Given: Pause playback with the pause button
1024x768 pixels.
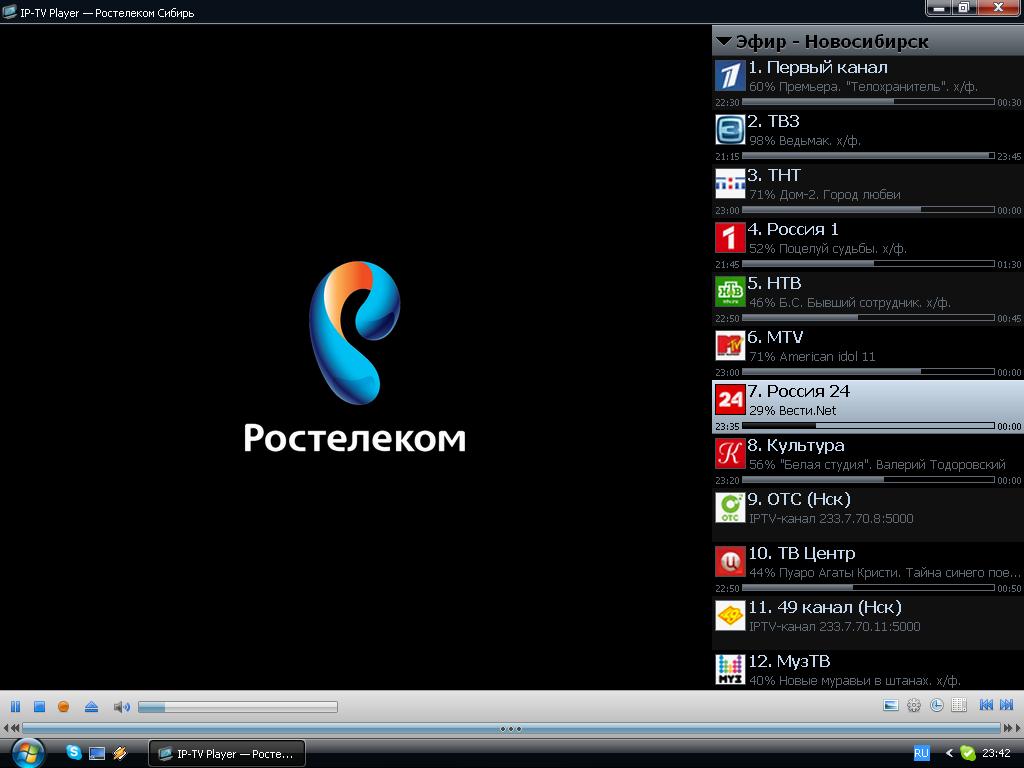Looking at the screenshot, I should pos(15,706).
